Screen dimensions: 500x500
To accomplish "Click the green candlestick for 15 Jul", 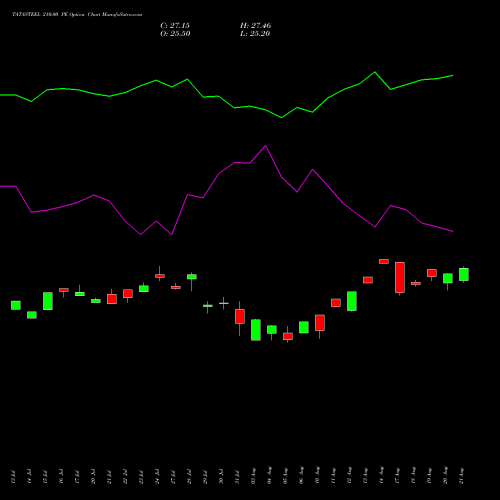I will pos(48,301).
